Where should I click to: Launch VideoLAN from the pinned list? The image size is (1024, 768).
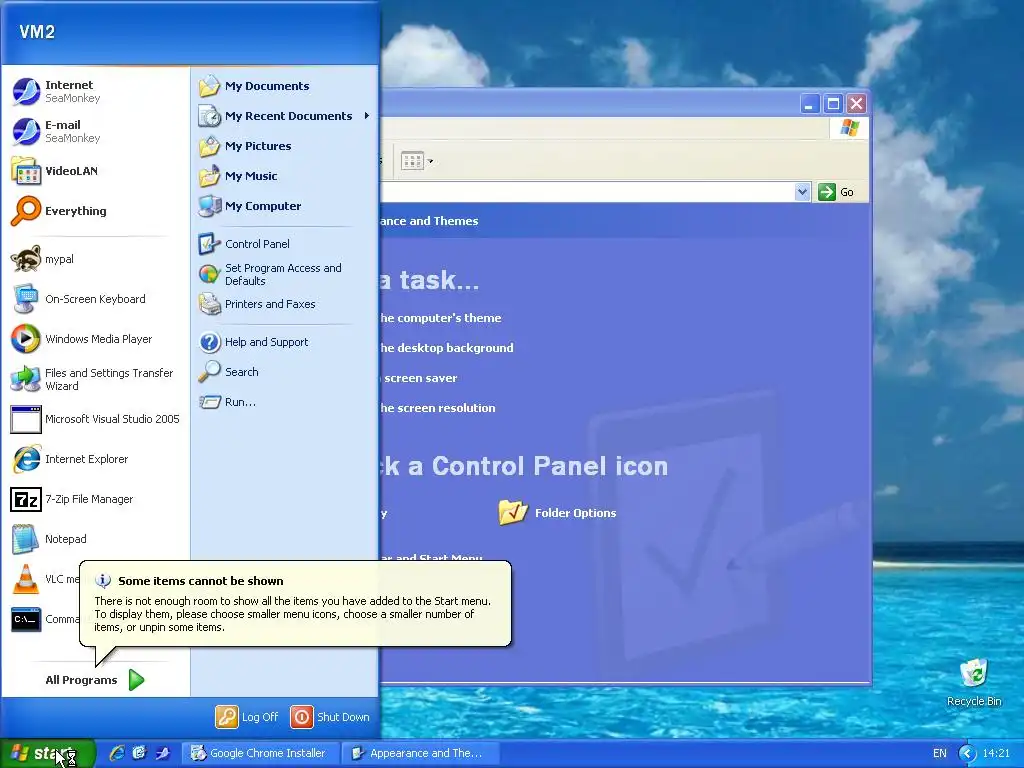pos(95,171)
